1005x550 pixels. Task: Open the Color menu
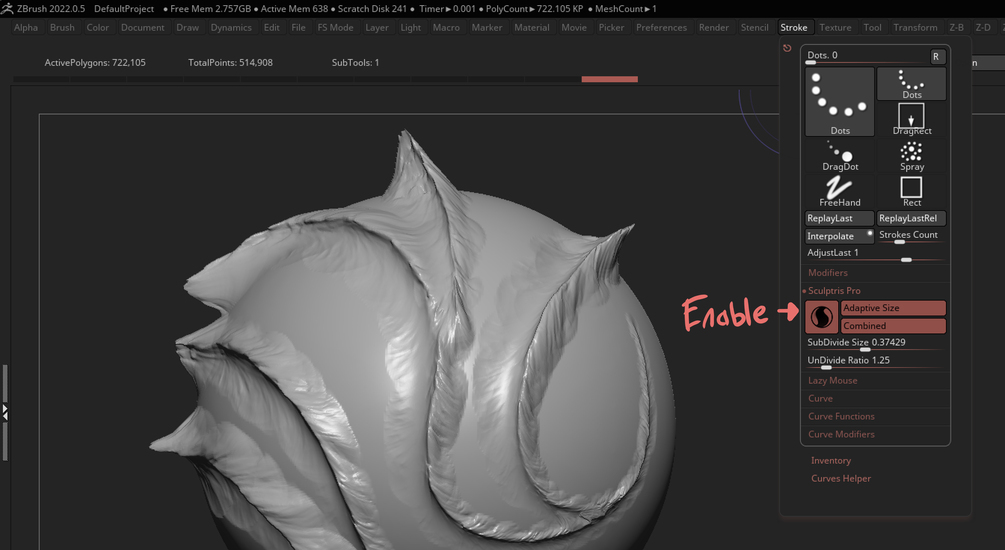click(x=97, y=27)
